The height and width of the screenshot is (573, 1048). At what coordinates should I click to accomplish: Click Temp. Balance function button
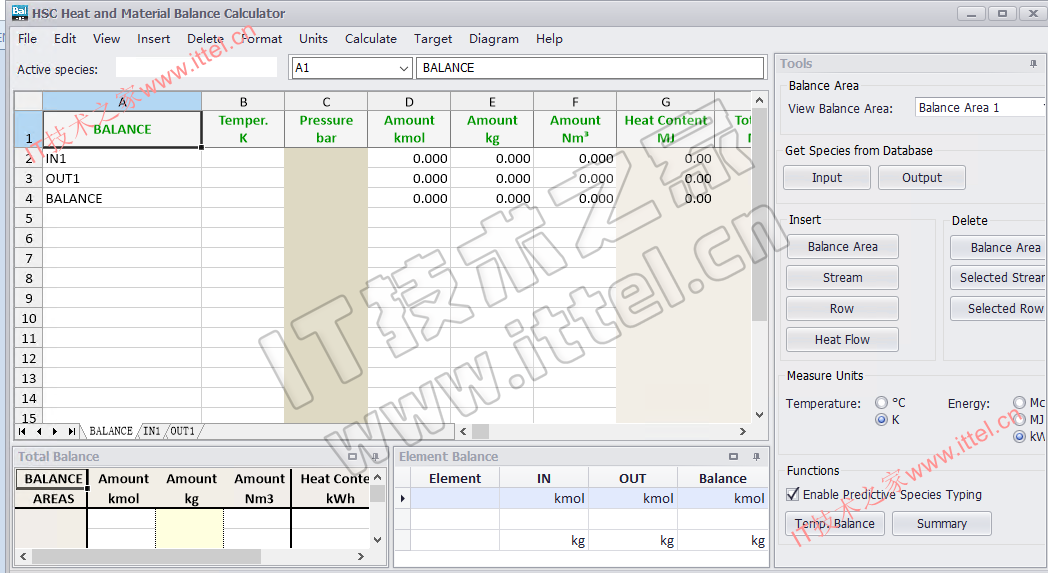pos(835,524)
